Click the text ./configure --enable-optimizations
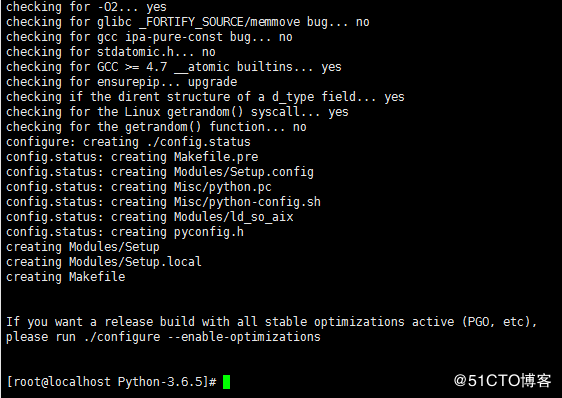Viewport: 562px width, 398px height. point(202,337)
